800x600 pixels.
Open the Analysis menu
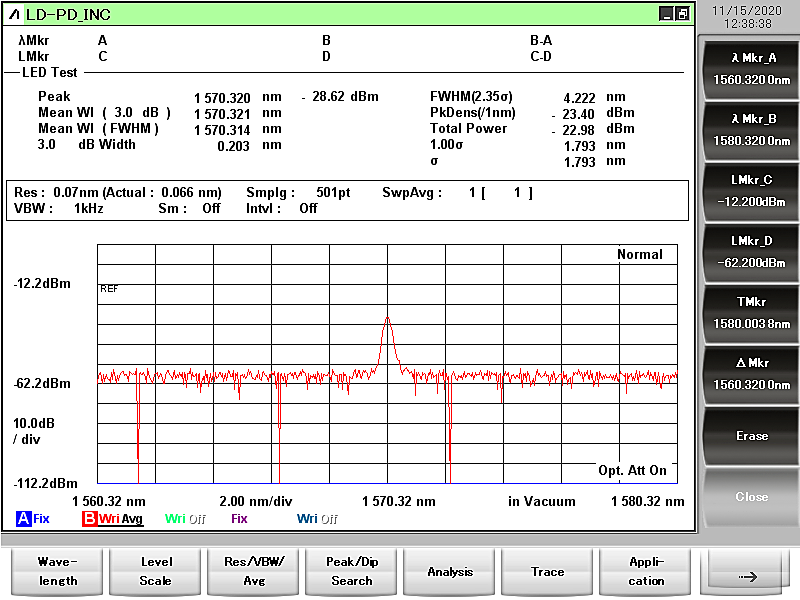450,571
